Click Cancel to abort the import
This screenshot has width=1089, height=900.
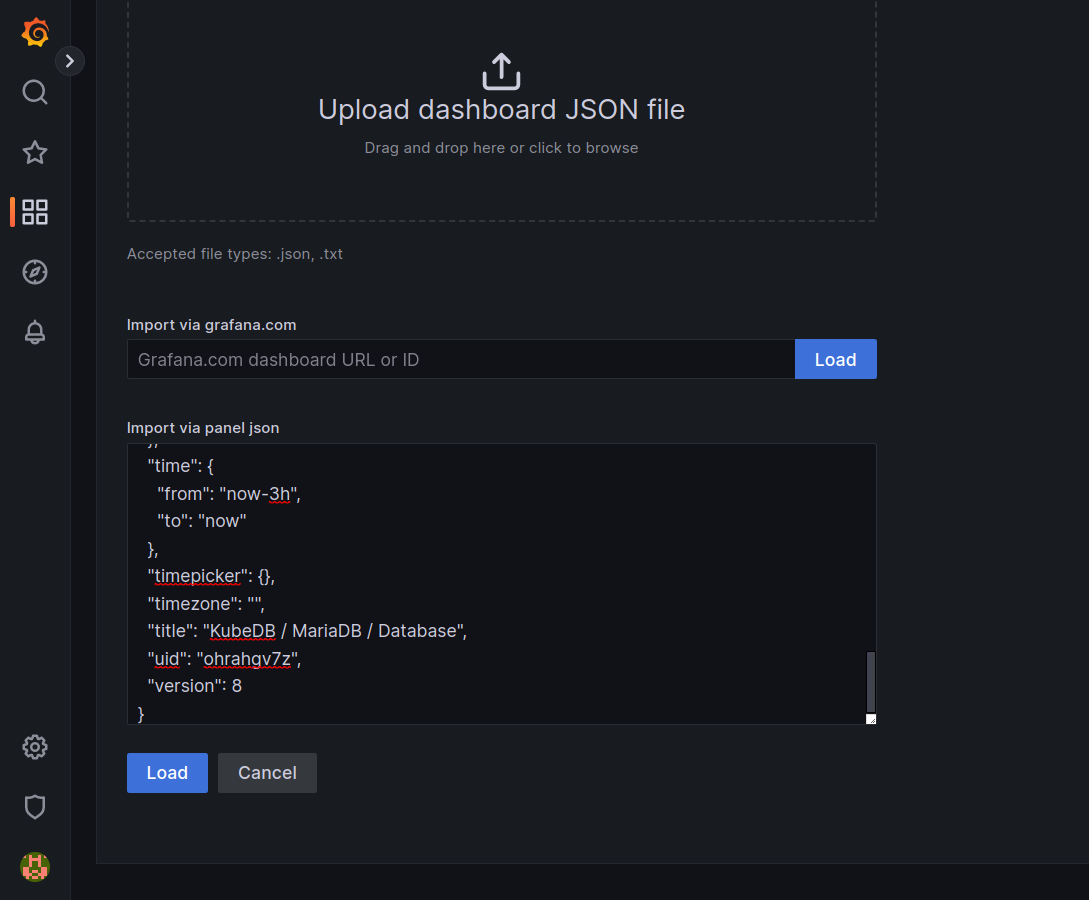click(x=267, y=772)
